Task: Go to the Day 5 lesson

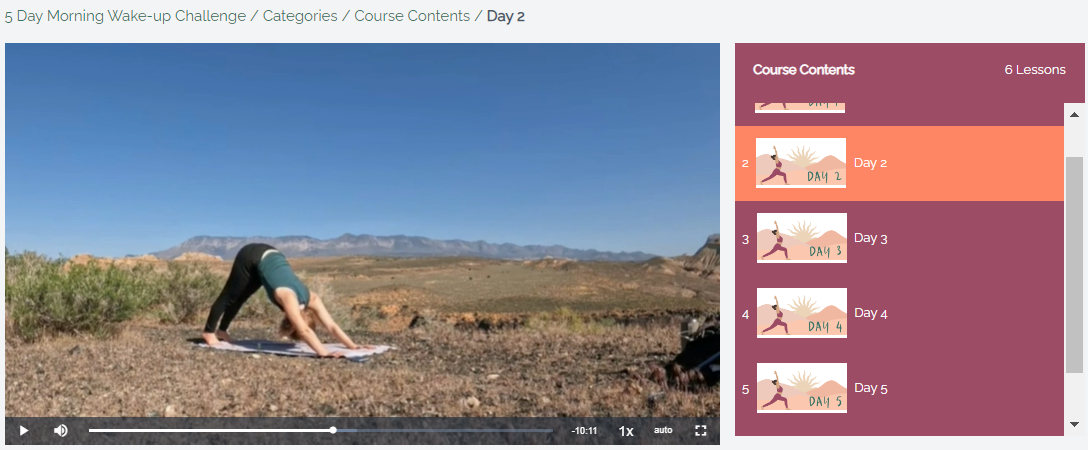Action: pyautogui.click(x=899, y=388)
